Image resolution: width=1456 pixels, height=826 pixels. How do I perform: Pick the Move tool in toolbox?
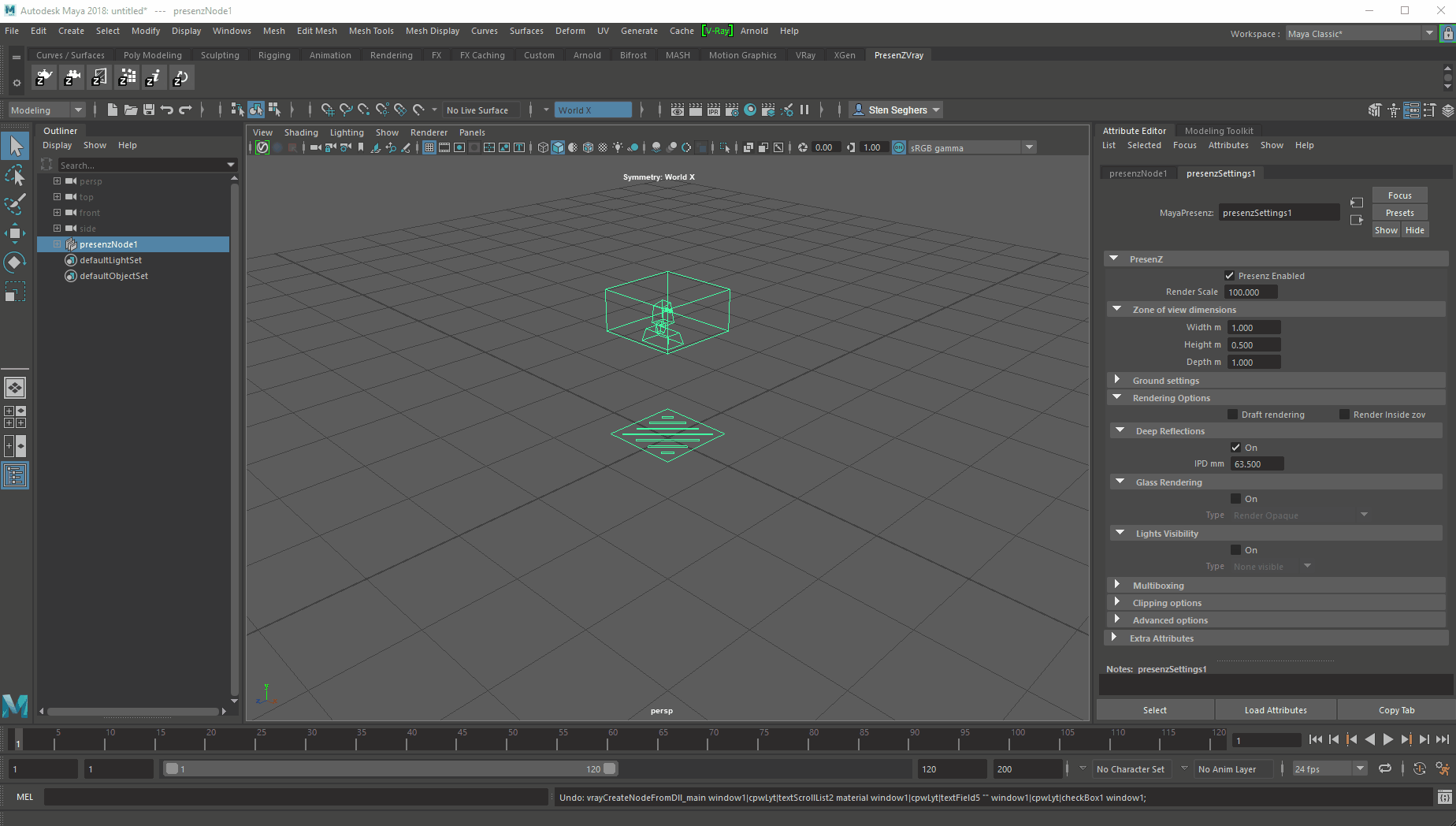click(15, 233)
